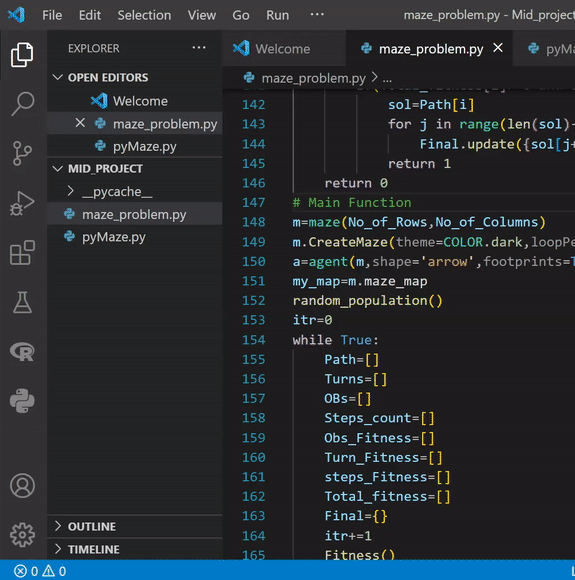Click the 'itr+=1' line

348,536
